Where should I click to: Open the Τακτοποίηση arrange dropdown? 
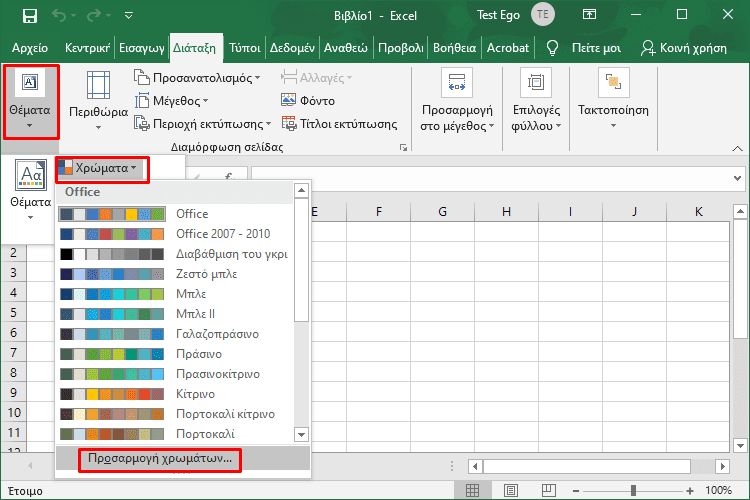614,101
